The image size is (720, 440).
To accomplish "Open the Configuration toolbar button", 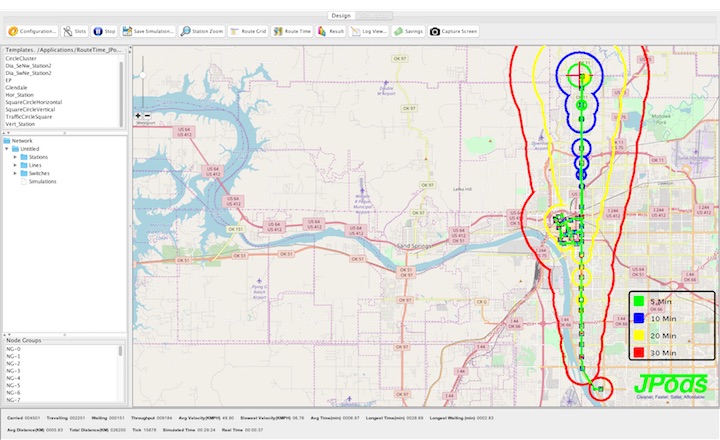I will pos(33,31).
